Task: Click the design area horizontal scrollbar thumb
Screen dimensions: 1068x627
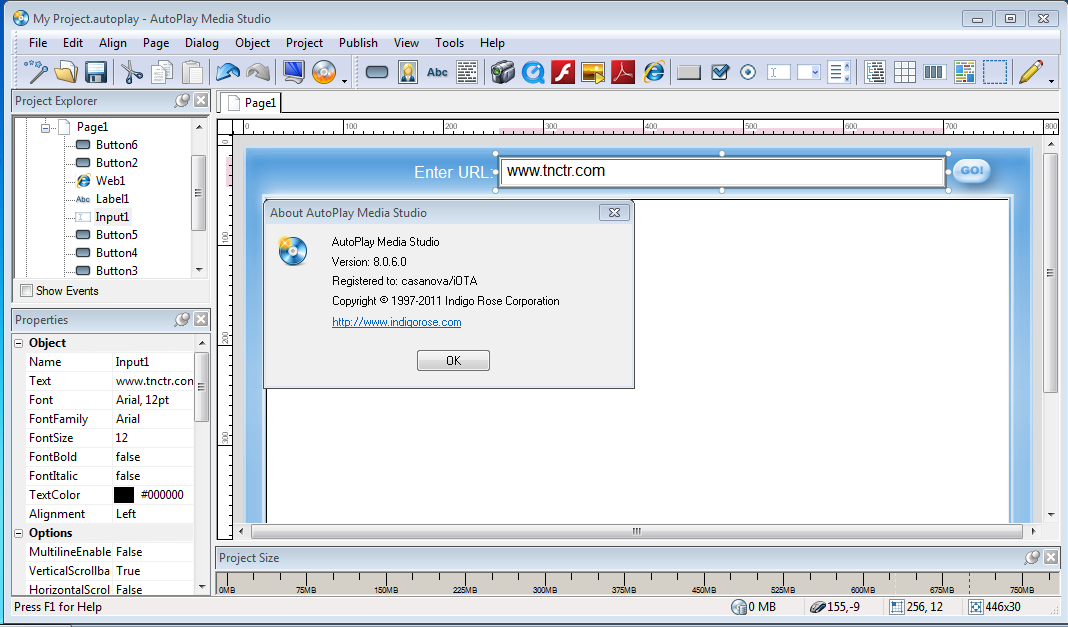Action: tap(637, 531)
